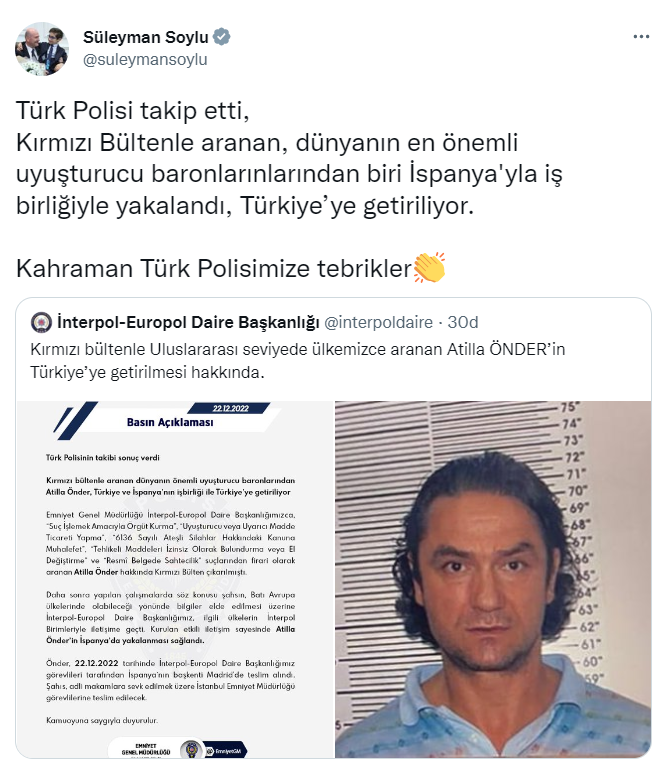Click the quoted tweet text about Atilla ÖNDER
The height and width of the screenshot is (773, 668).
[298, 361]
